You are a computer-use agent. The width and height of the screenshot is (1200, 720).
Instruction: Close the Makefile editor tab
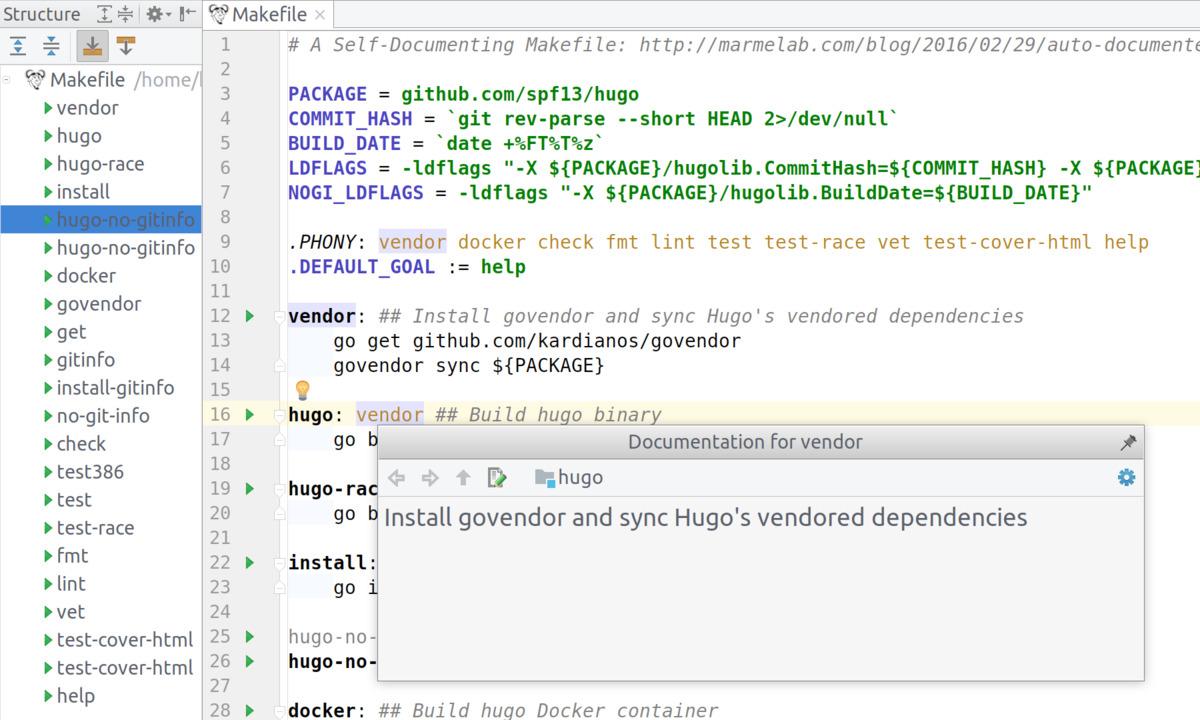322,14
